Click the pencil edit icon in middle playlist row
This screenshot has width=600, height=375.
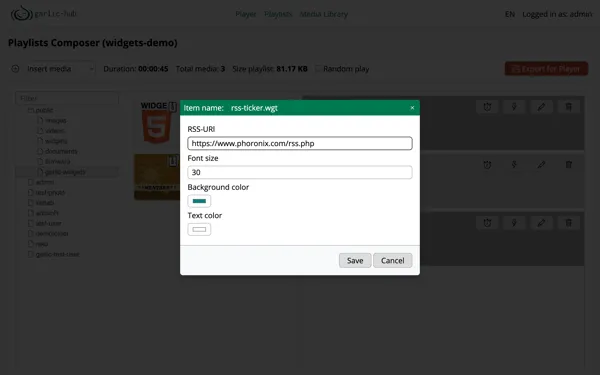[541, 165]
